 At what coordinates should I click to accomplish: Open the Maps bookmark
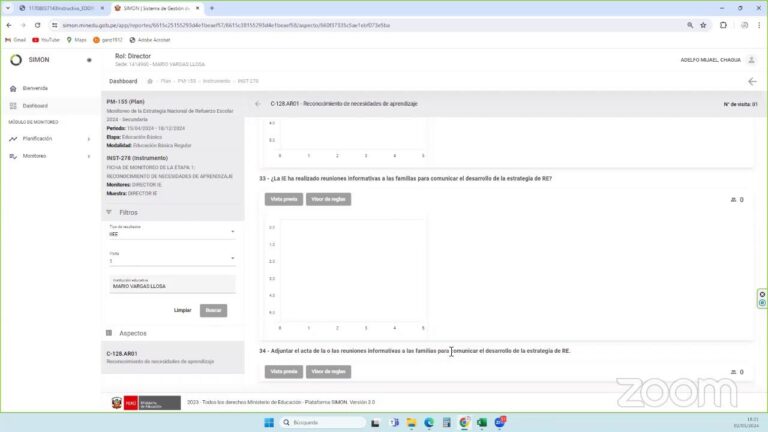click(x=76, y=40)
